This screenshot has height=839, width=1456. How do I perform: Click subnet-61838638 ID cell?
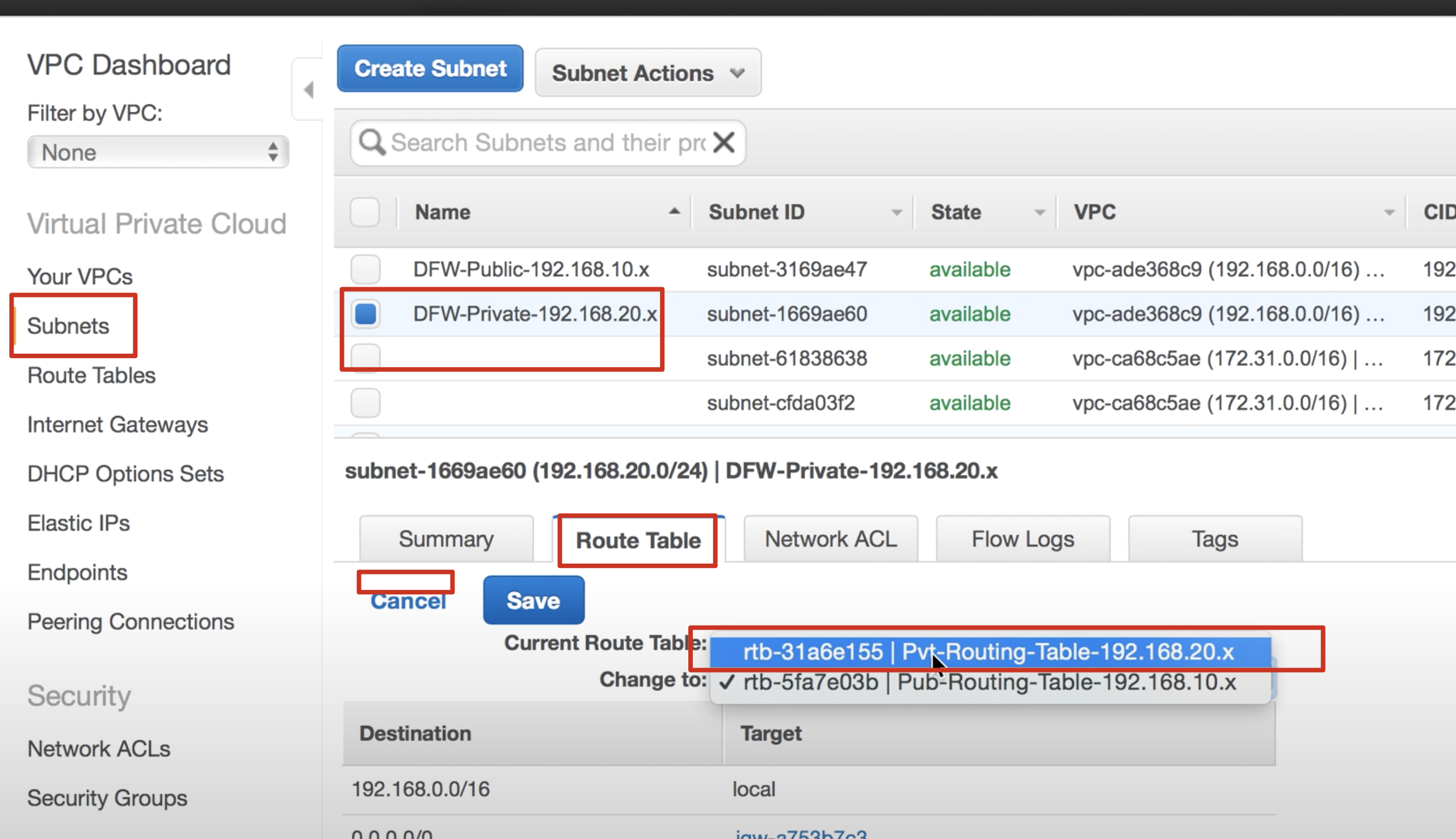tap(787, 358)
